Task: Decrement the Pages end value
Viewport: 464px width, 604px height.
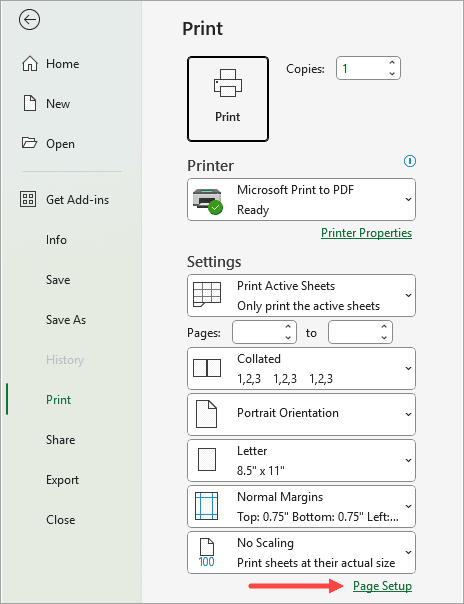Action: click(x=384, y=337)
